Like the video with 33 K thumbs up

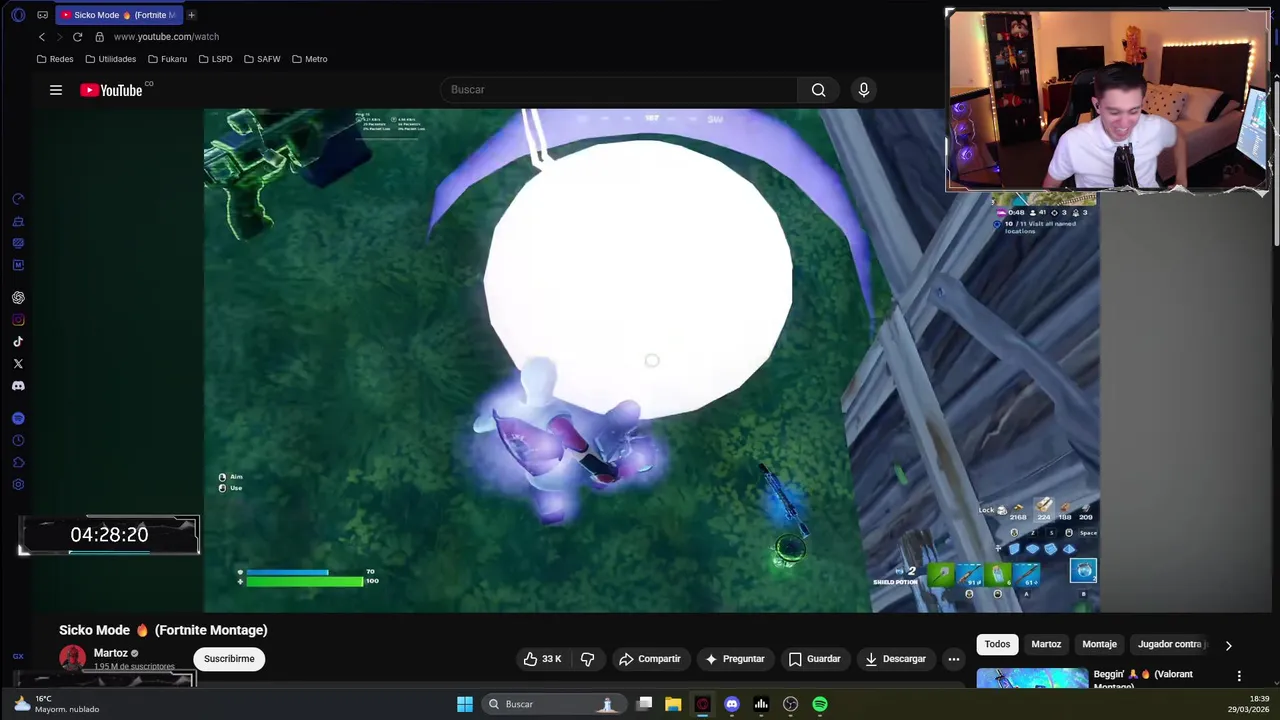[x=541, y=659]
